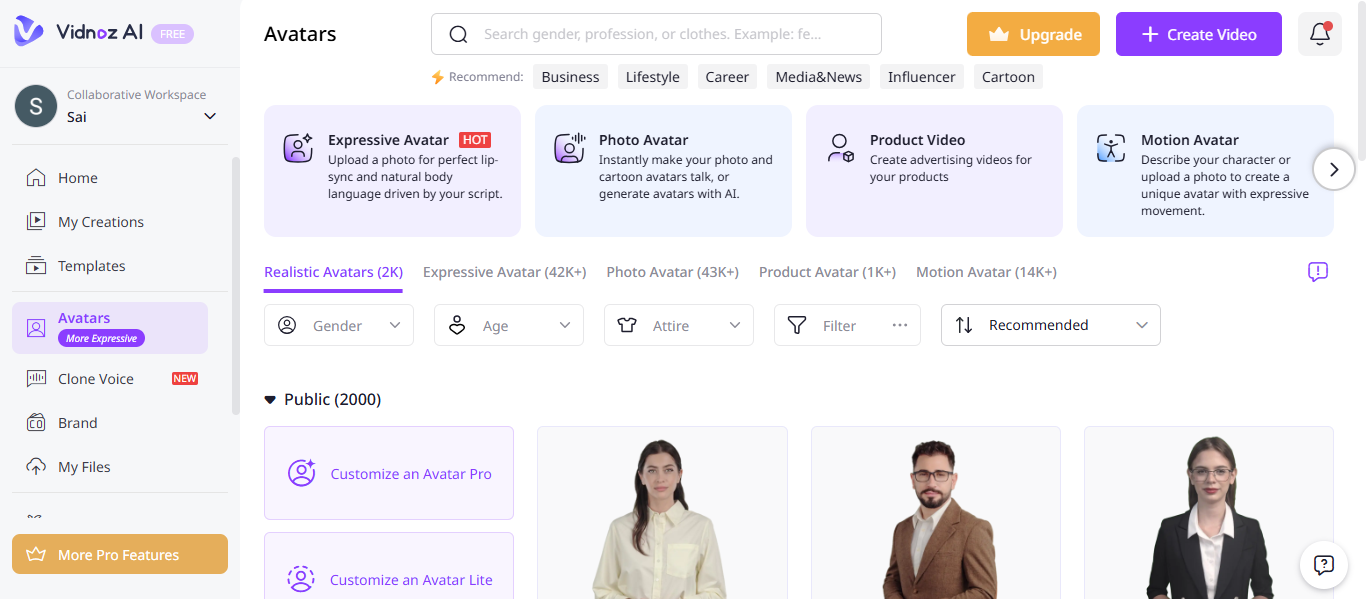This screenshot has height=599, width=1366.
Task: Open the Expressive Avatar feature card icon
Action: click(x=298, y=147)
